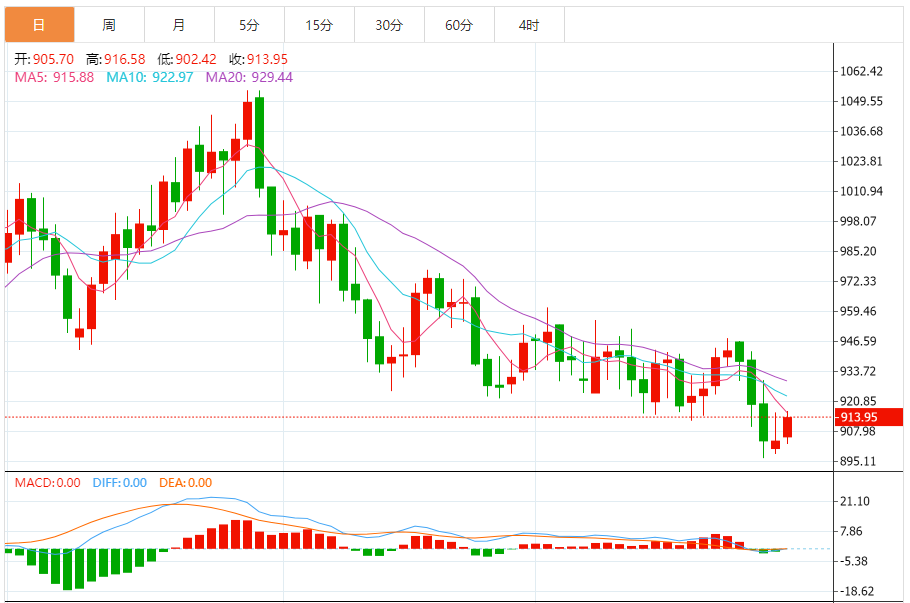This screenshot has height=603, width=910.
Task: Click the 7.86 MACD axis label
Action: tap(851, 531)
